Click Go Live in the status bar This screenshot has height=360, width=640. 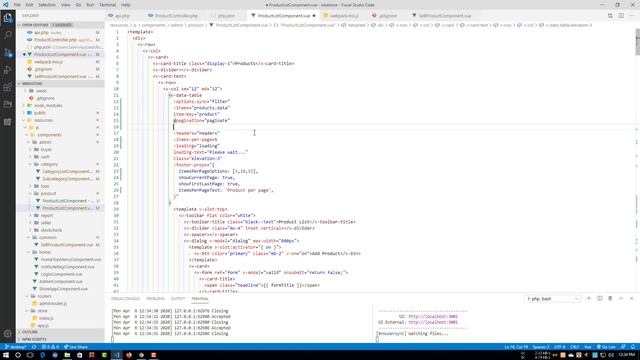tap(606, 347)
